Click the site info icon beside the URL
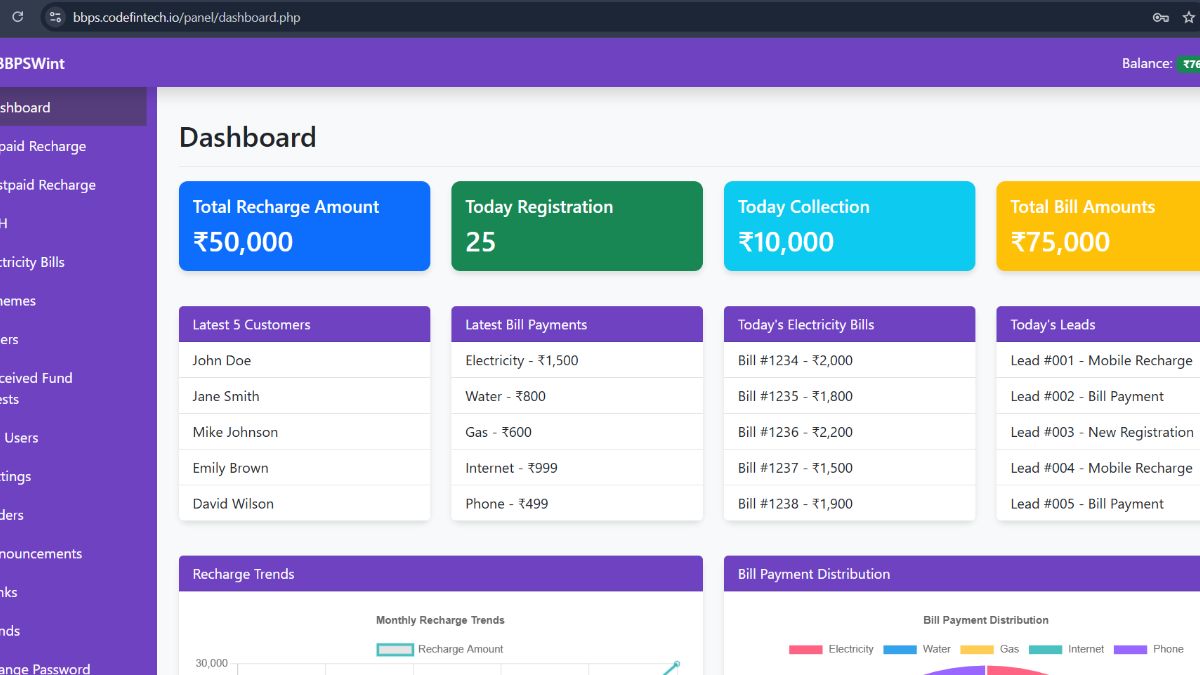Viewport: 1200px width, 675px height. point(55,17)
